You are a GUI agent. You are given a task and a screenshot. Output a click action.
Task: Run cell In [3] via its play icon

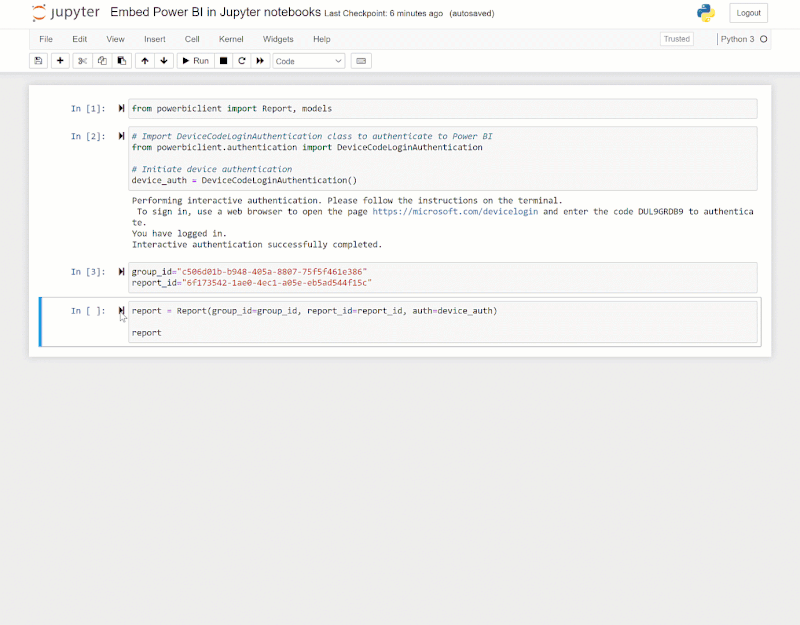pyautogui.click(x=121, y=271)
